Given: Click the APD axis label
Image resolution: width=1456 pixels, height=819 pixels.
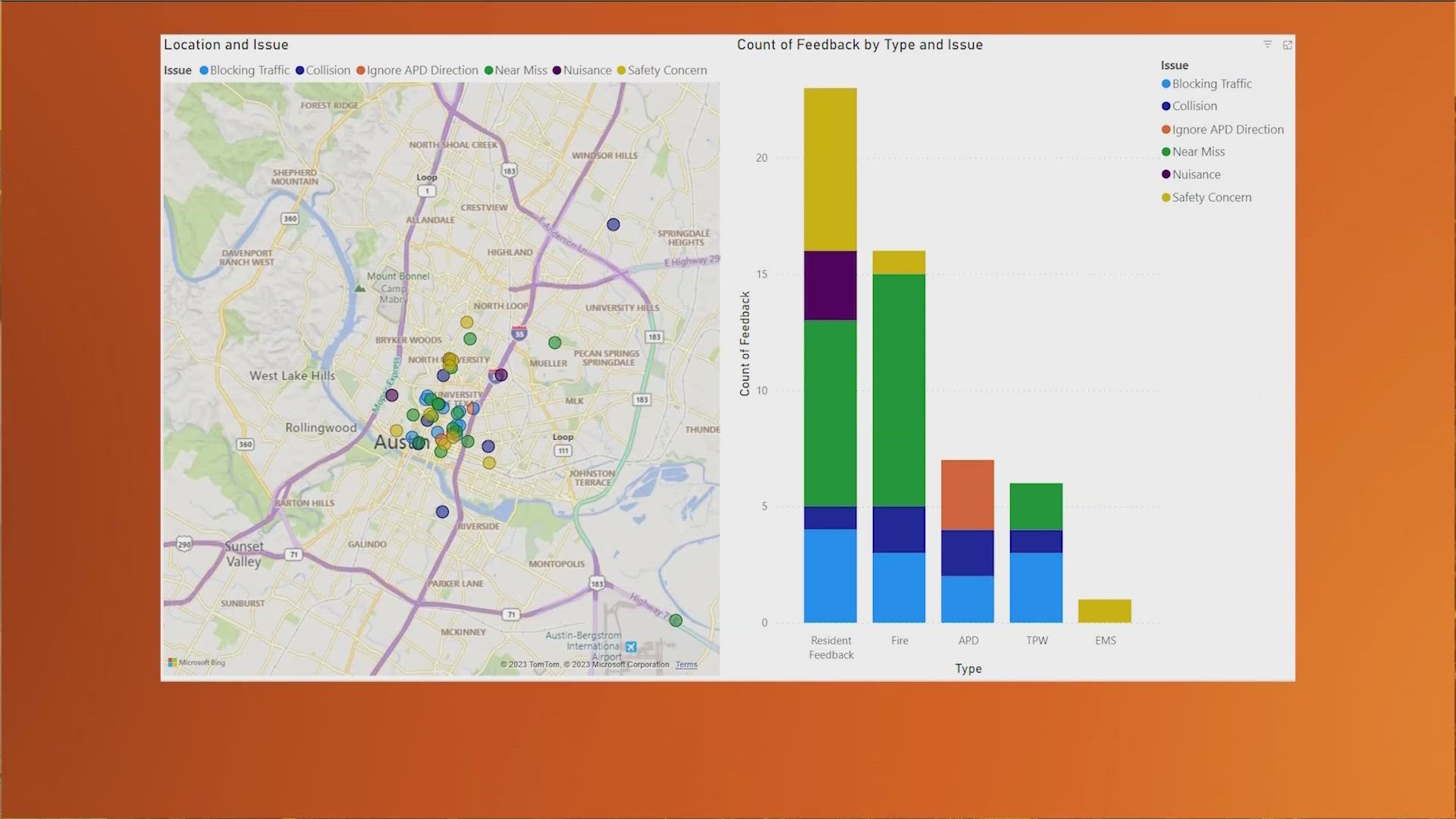Looking at the screenshot, I should [x=968, y=641].
